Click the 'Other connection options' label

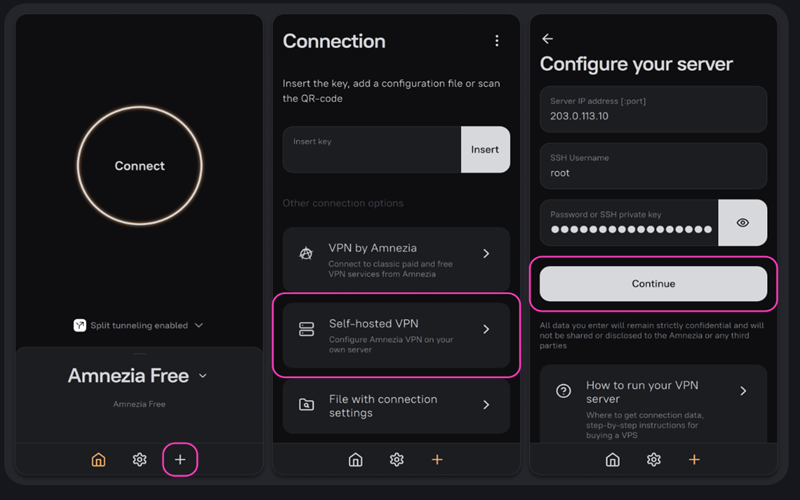pos(343,203)
